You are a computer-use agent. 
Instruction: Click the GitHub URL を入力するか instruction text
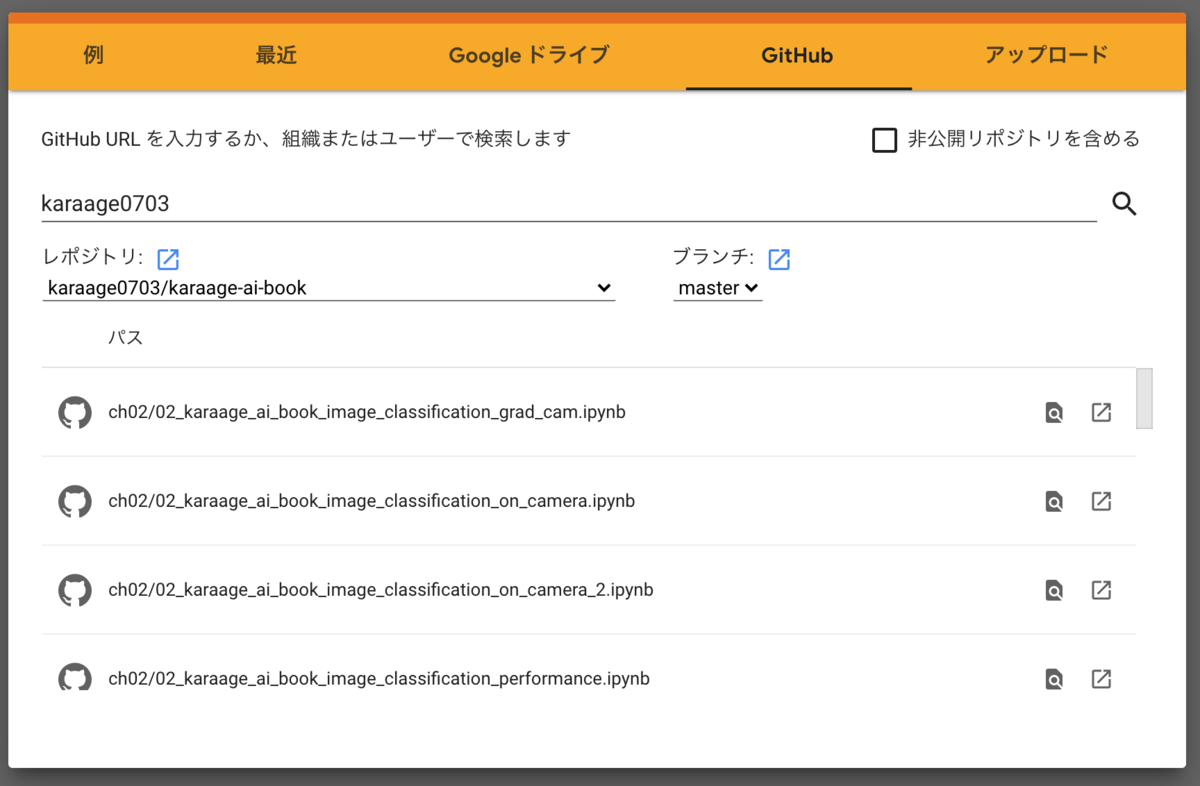coord(305,139)
